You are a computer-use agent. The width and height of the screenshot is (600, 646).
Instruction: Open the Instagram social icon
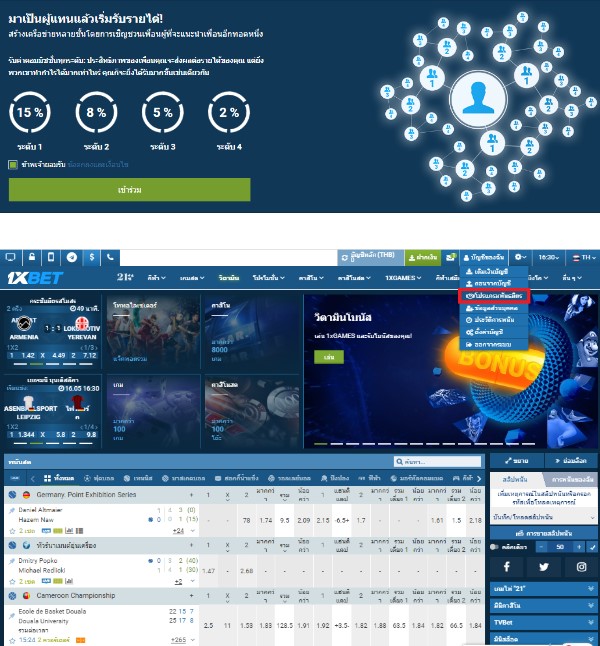point(580,567)
